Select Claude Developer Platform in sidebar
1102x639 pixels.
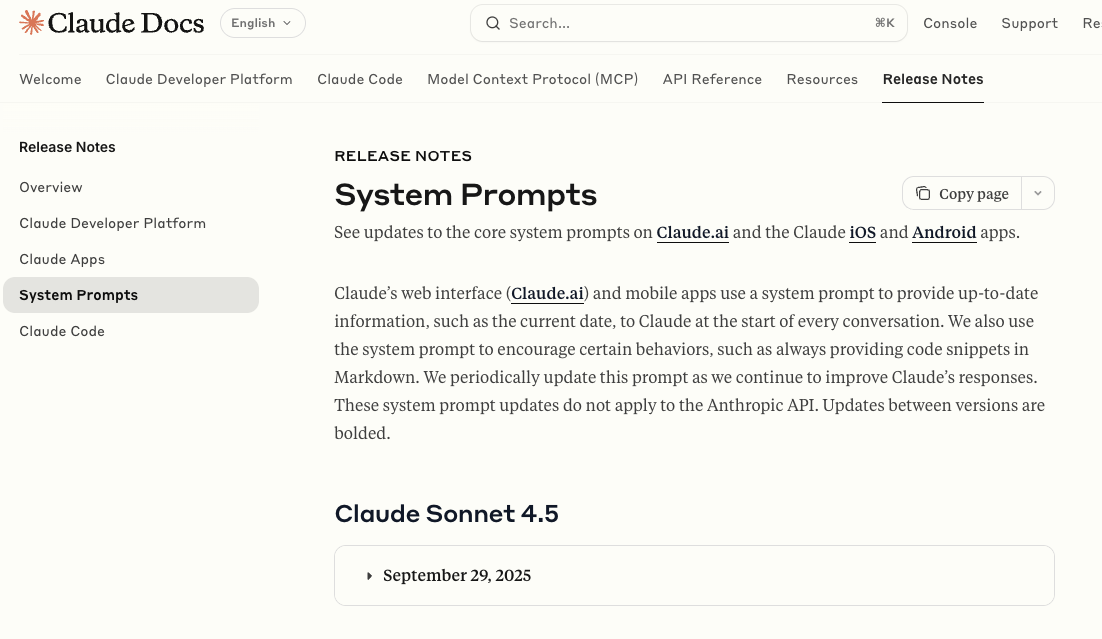(112, 223)
